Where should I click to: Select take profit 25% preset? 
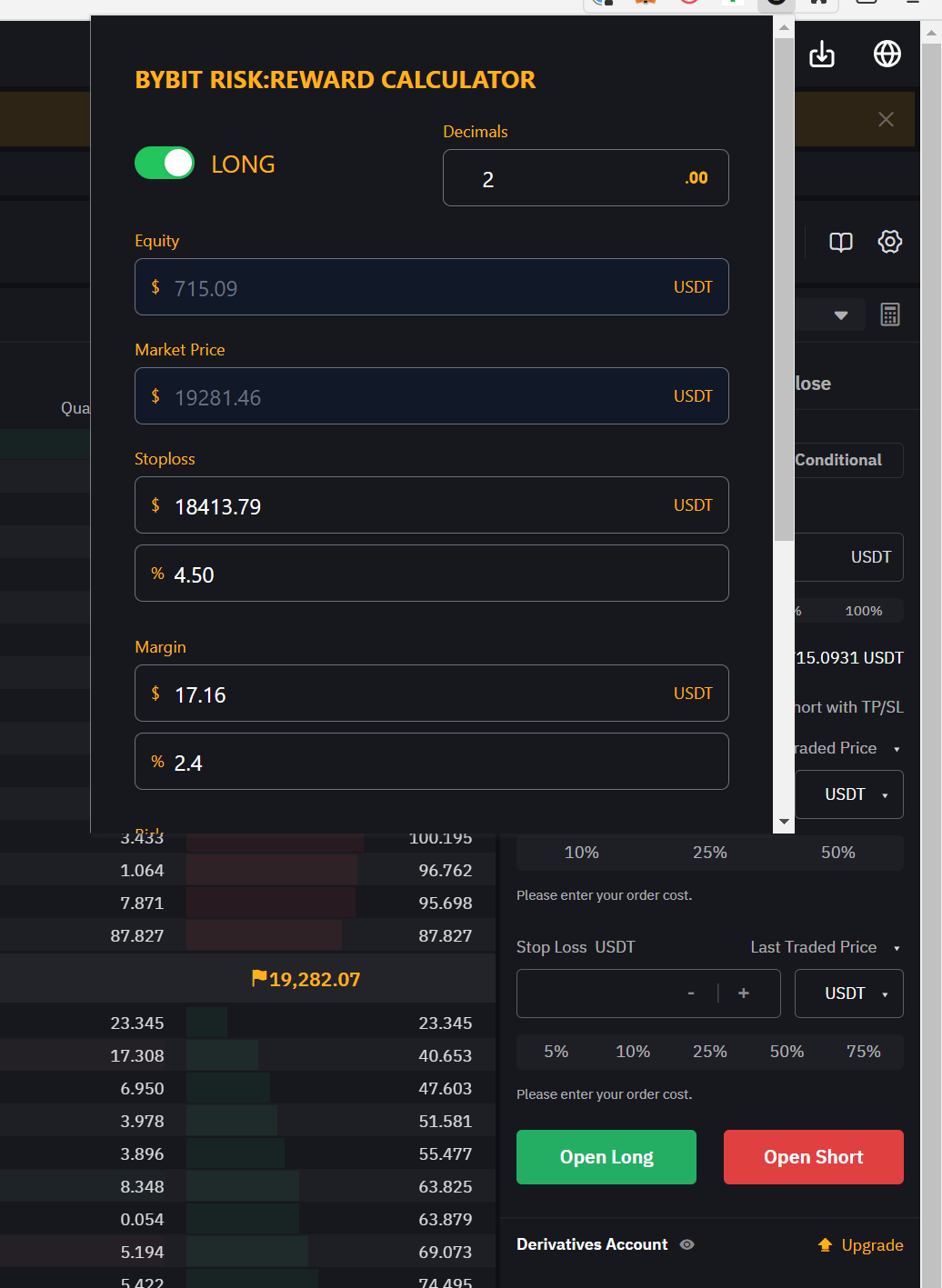pyautogui.click(x=710, y=853)
